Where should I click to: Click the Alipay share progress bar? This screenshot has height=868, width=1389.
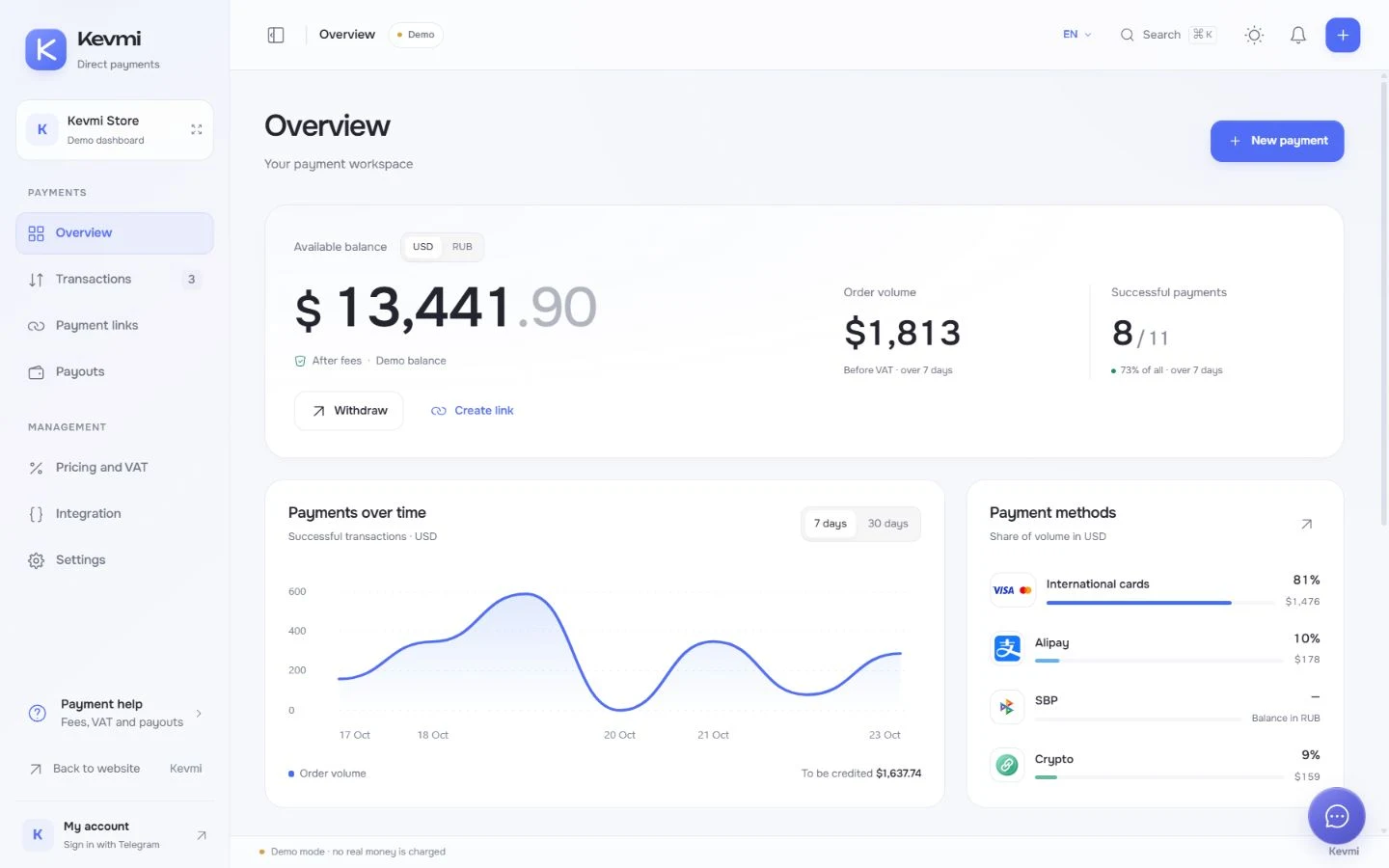(1158, 661)
